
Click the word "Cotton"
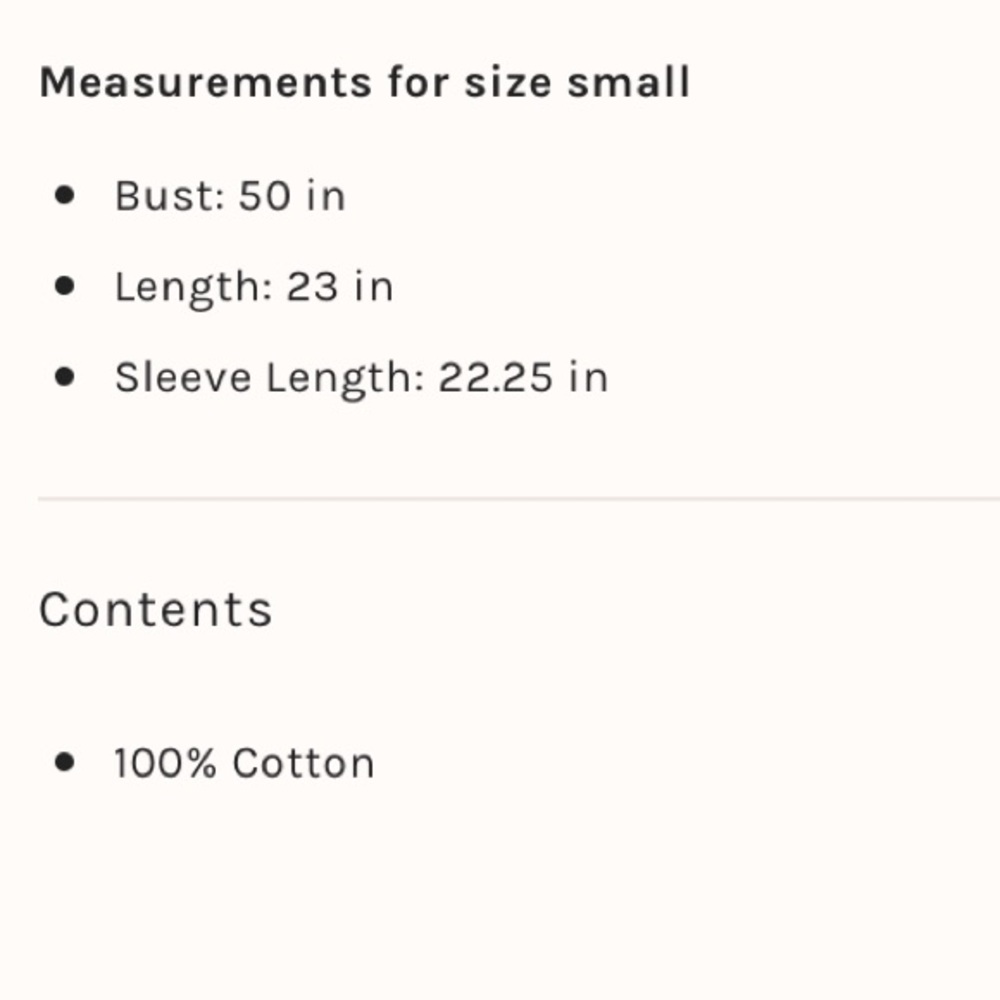(x=303, y=764)
